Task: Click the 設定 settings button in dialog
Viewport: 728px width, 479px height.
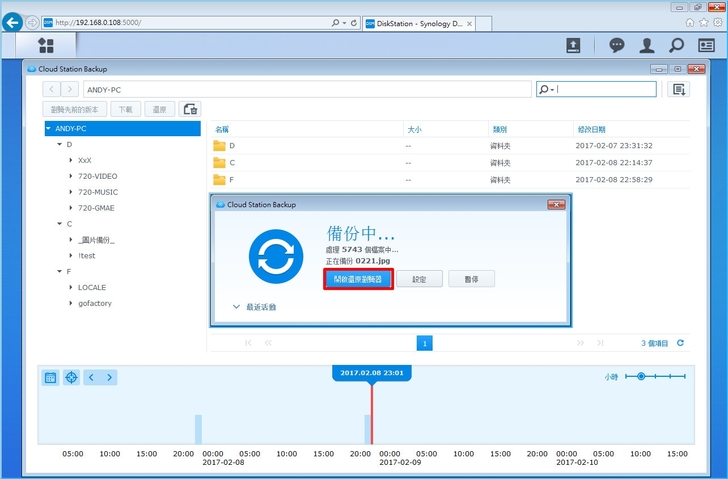Action: 419,279
